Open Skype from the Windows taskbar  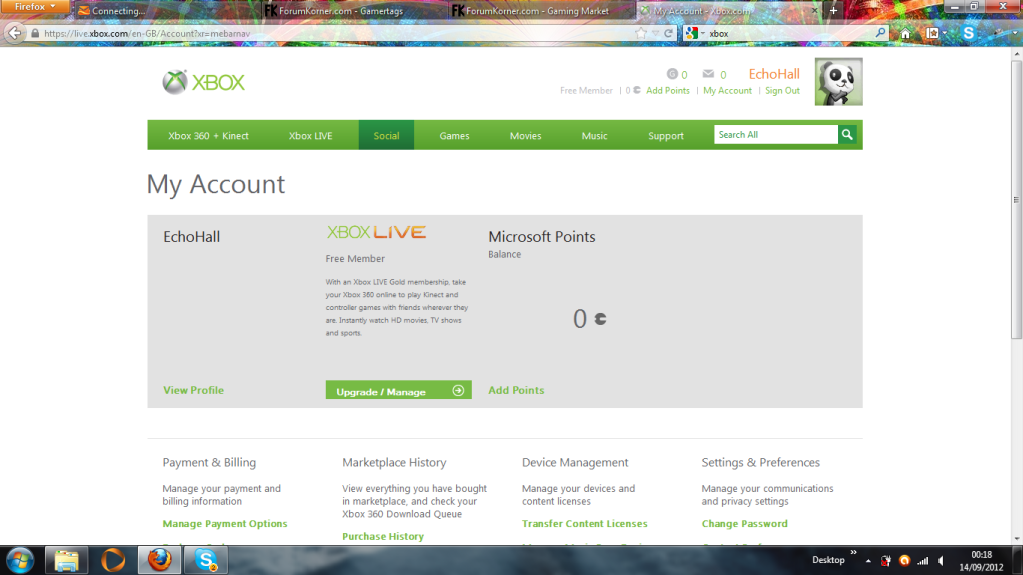click(205, 560)
